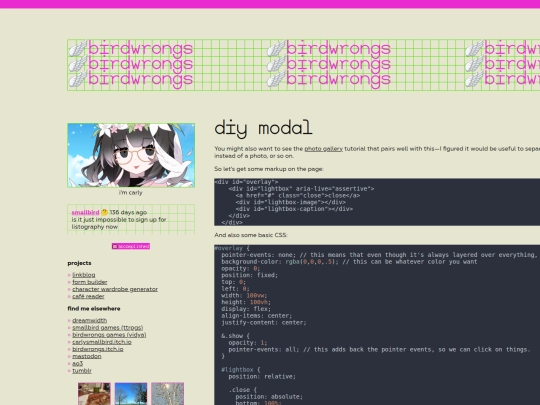This screenshot has width=540, height=405.
Task: Click the "#lightbox {" selector line
Action: point(241,370)
